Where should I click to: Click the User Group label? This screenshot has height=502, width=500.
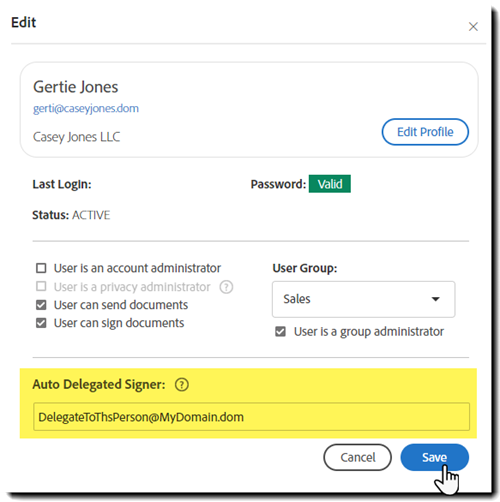305,268
